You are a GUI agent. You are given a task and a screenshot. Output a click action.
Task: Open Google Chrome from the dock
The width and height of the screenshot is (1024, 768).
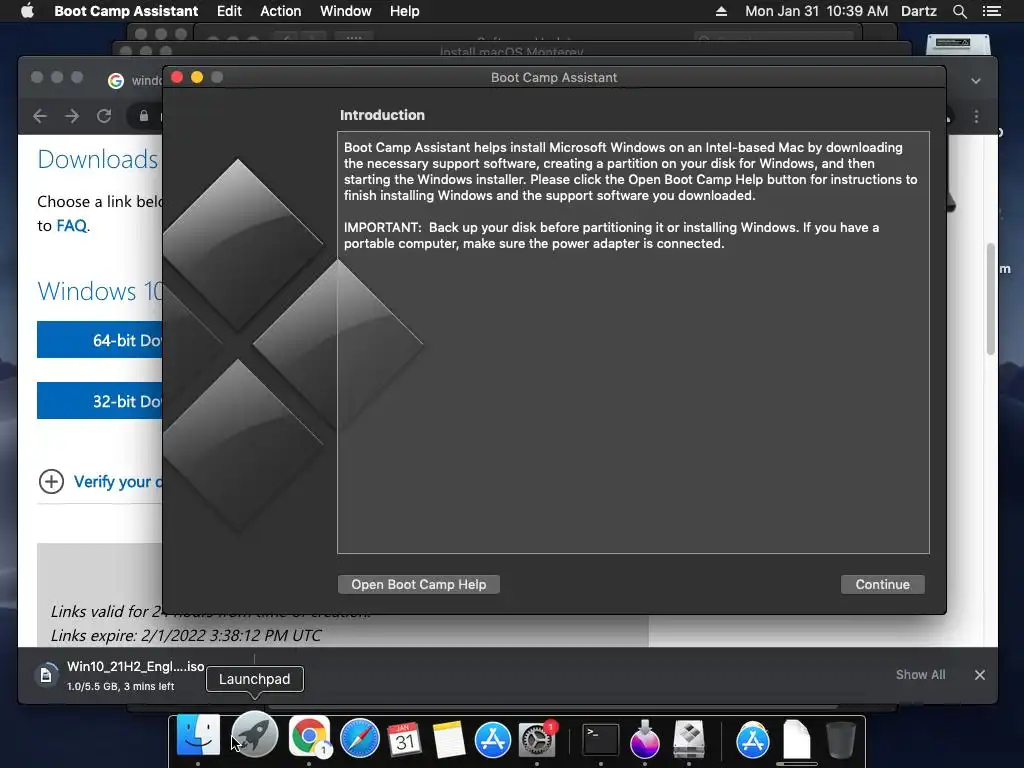(x=309, y=737)
